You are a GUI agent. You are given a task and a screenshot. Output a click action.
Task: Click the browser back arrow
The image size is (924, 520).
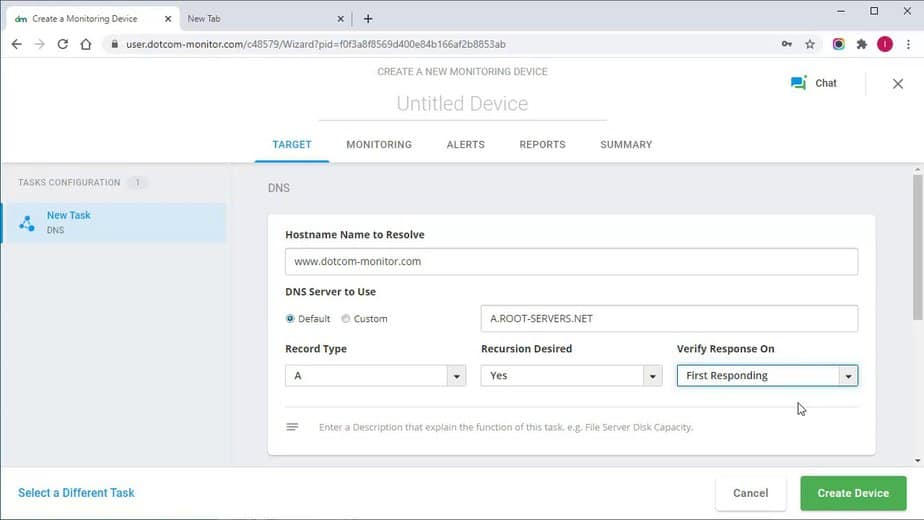[x=16, y=44]
